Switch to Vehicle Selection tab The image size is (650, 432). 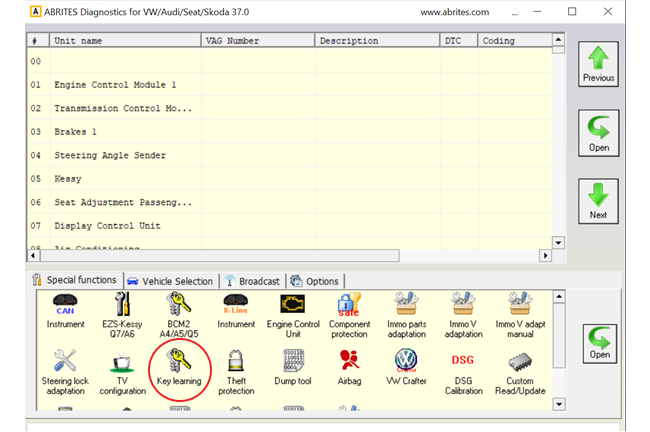point(171,282)
